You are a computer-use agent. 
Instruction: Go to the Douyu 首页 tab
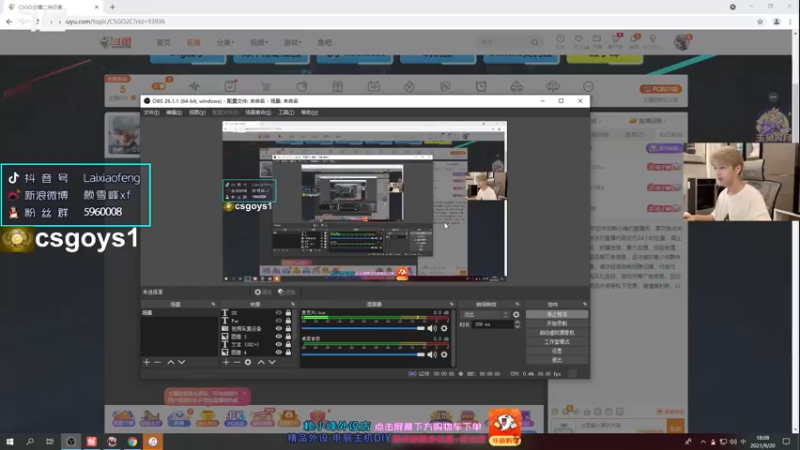point(163,42)
